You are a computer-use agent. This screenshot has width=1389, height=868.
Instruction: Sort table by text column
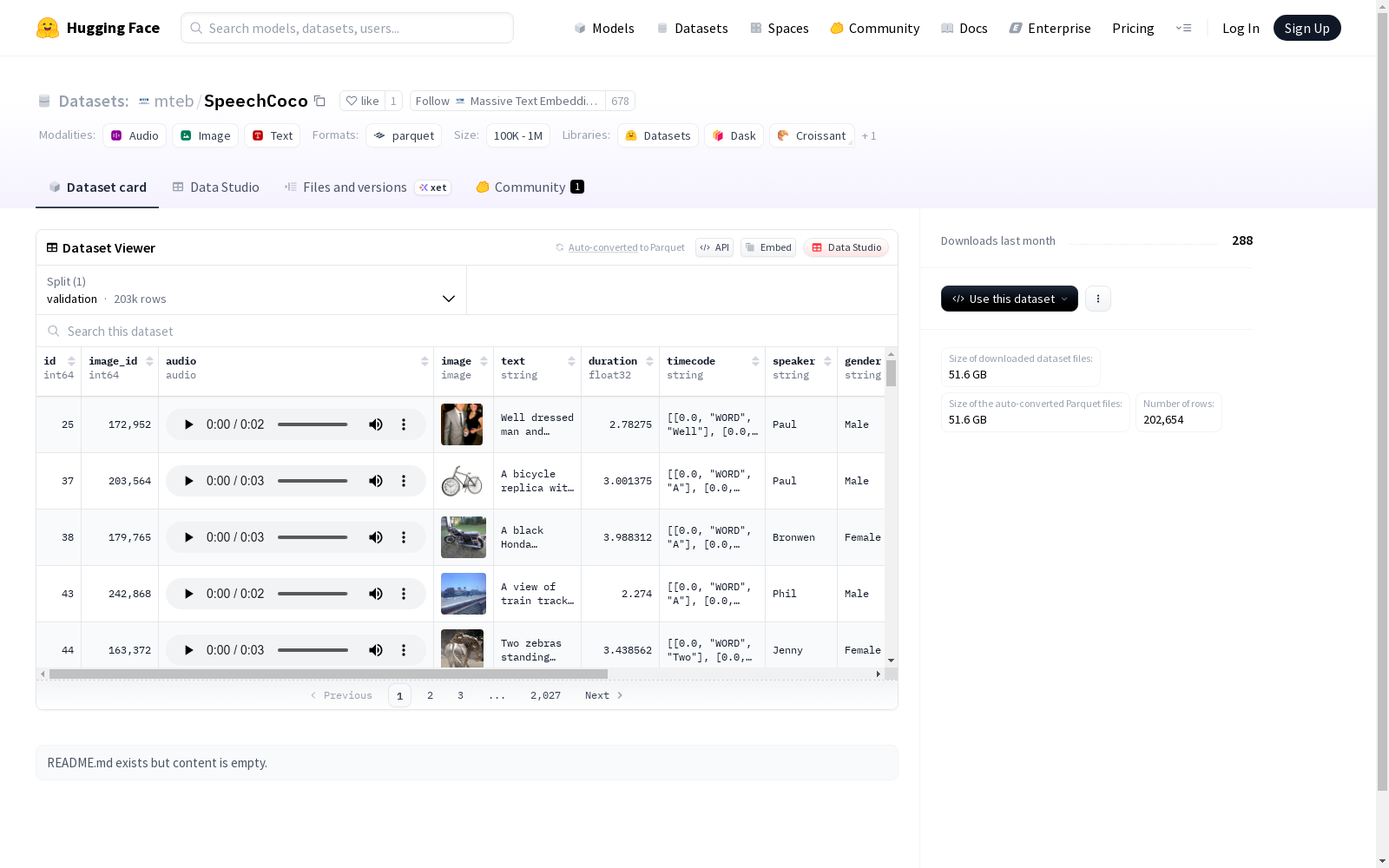[x=571, y=361]
